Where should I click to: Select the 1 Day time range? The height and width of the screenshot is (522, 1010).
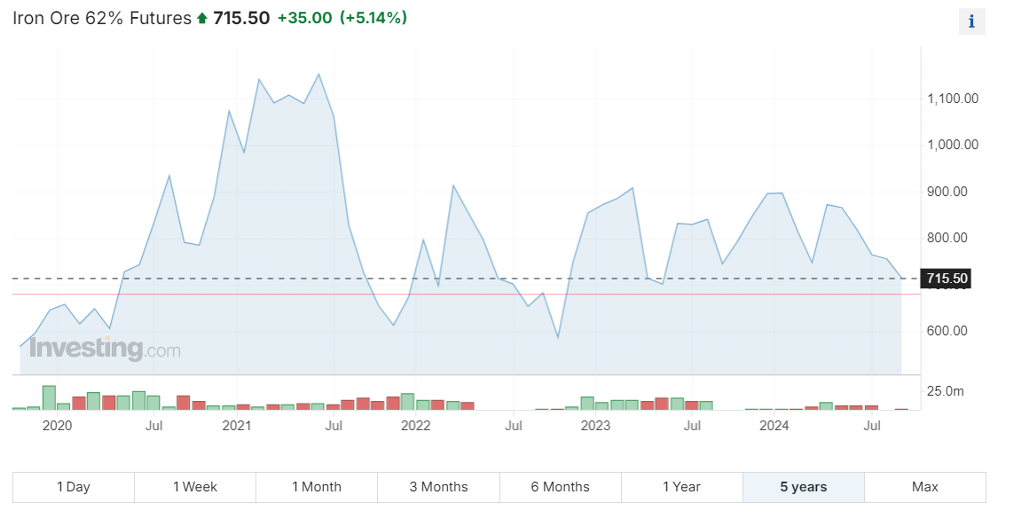pyautogui.click(x=73, y=487)
